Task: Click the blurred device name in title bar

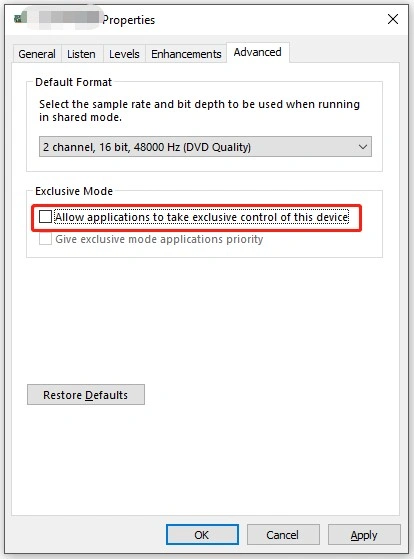Action: point(68,17)
